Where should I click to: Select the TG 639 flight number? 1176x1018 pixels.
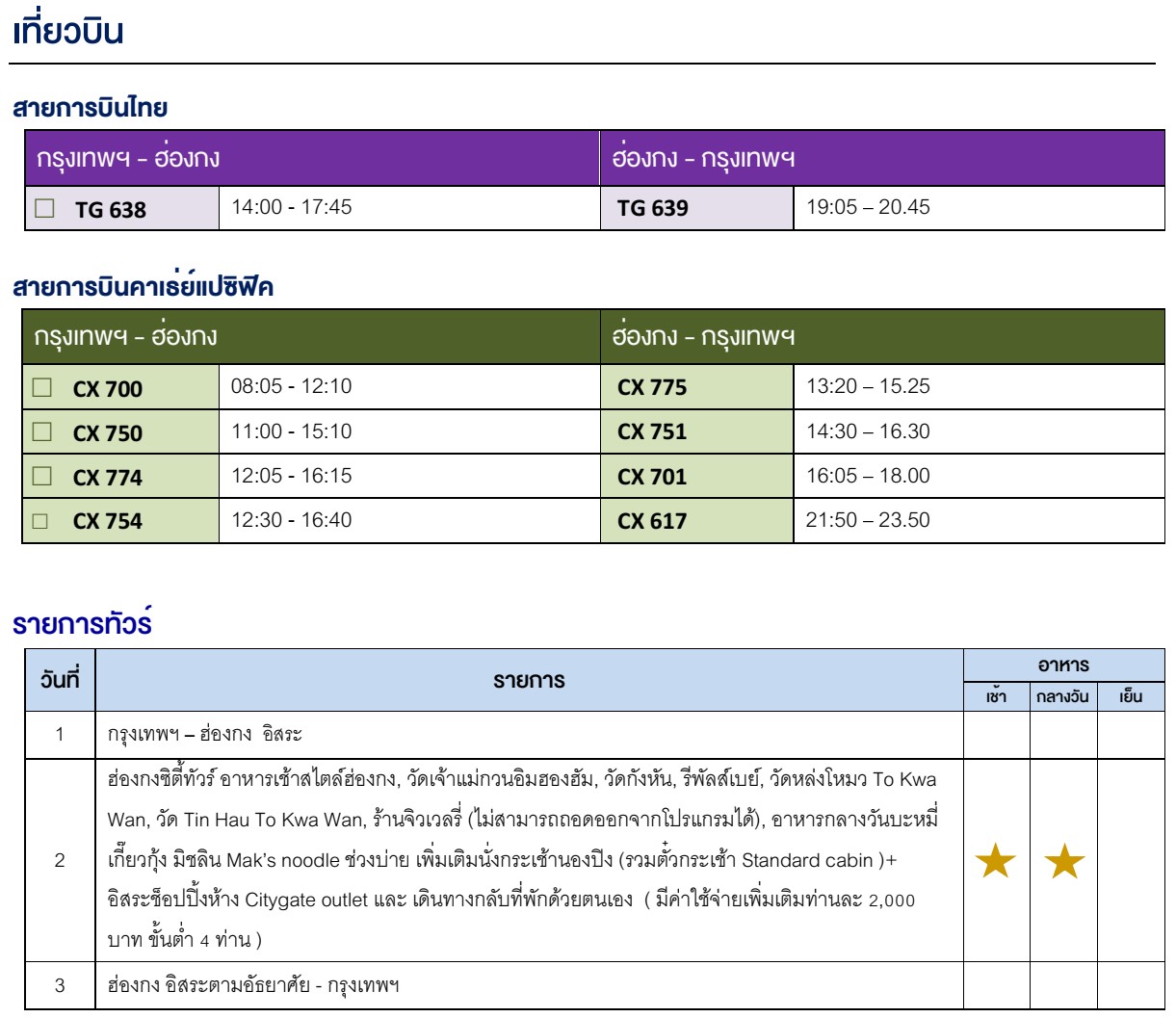tap(653, 208)
